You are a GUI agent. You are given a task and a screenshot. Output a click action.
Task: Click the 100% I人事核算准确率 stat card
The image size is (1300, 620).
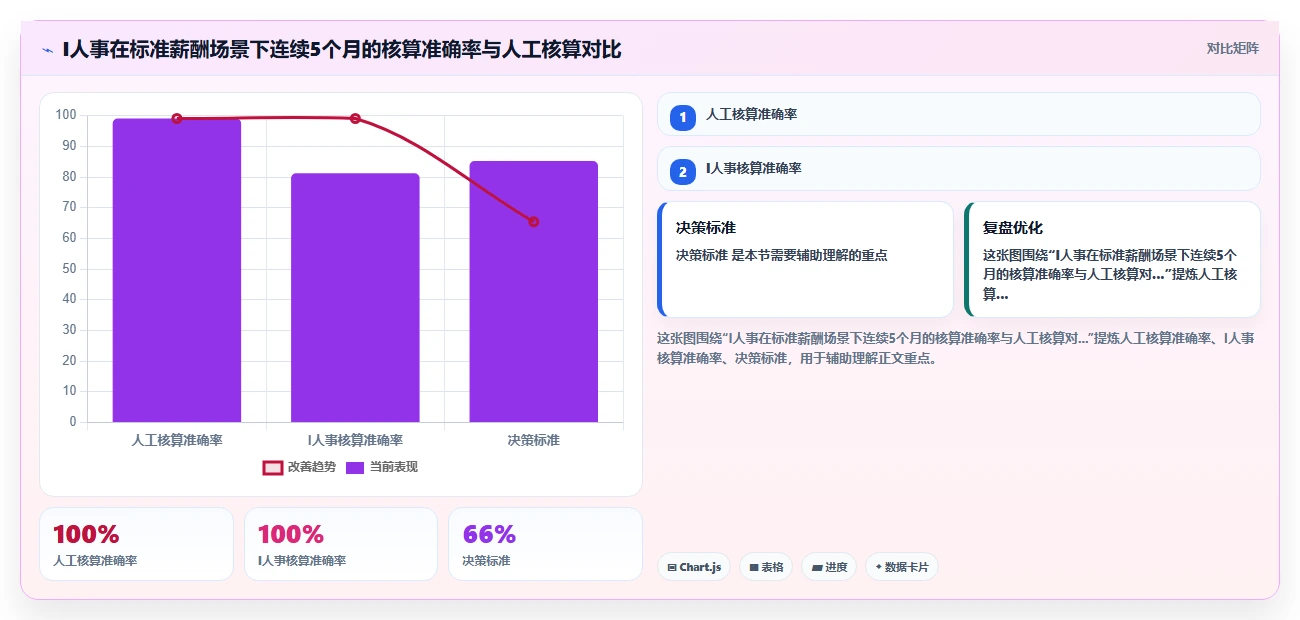pyautogui.click(x=341, y=544)
